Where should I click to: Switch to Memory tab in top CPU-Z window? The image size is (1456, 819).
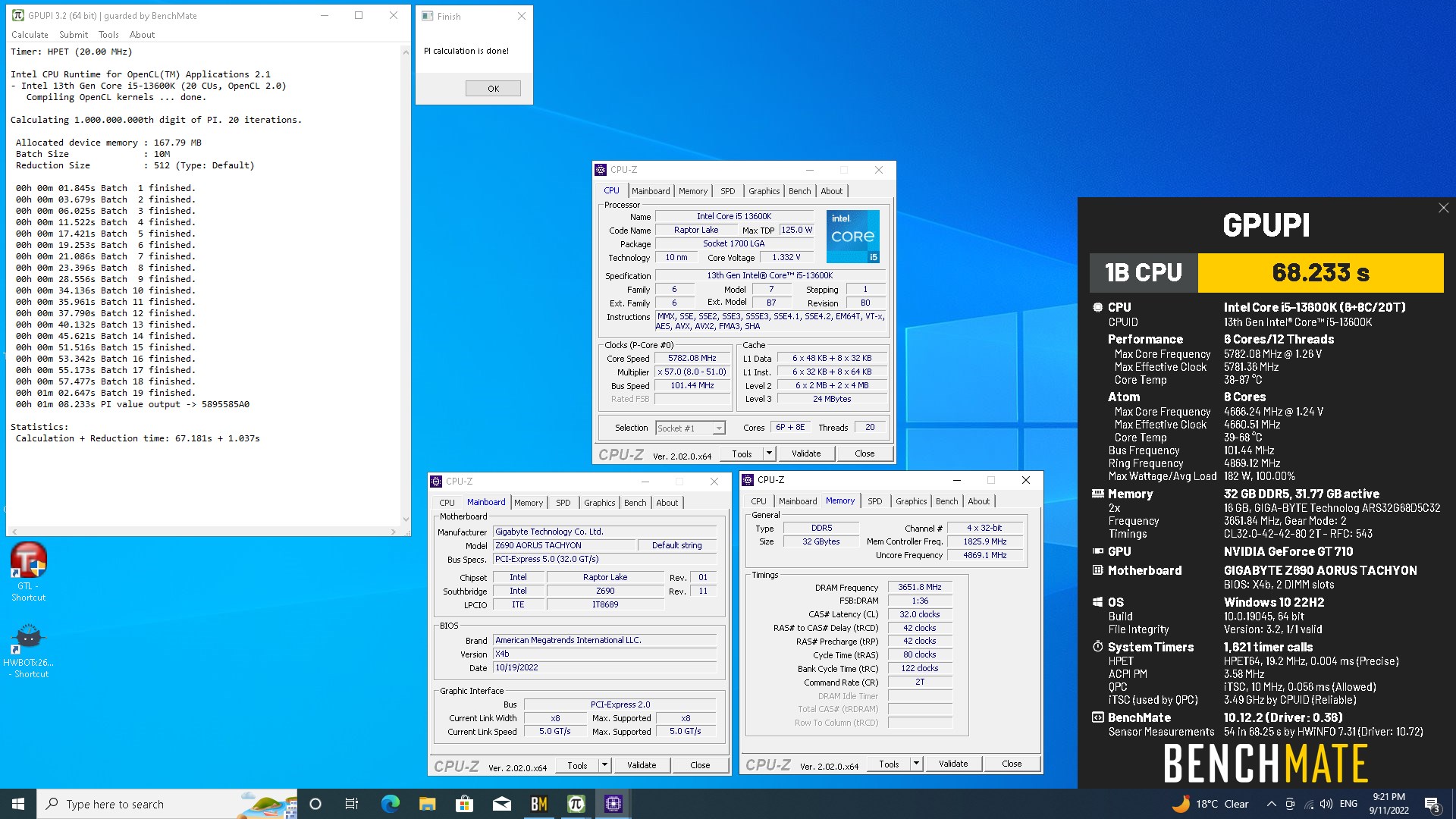(x=693, y=191)
